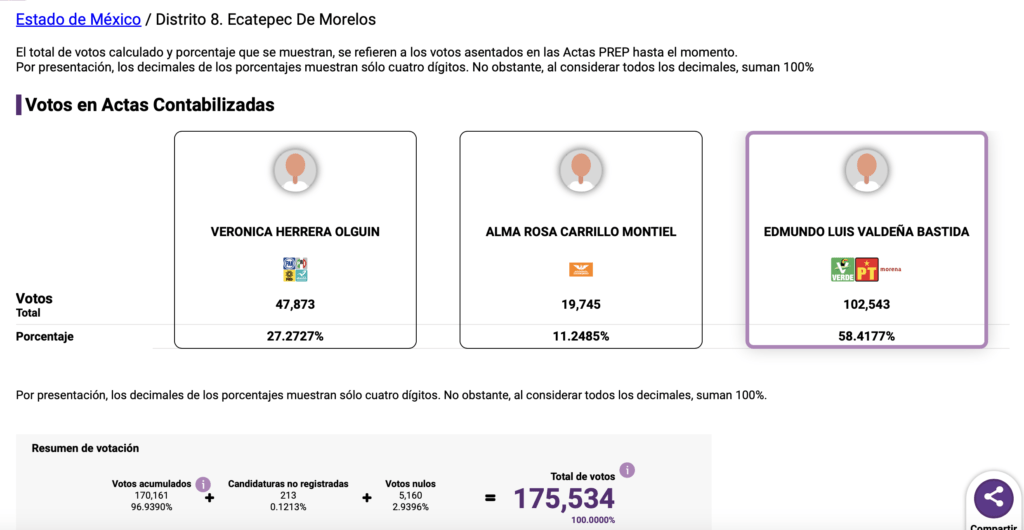Click the Candidaturas no registradas label

[288, 484]
